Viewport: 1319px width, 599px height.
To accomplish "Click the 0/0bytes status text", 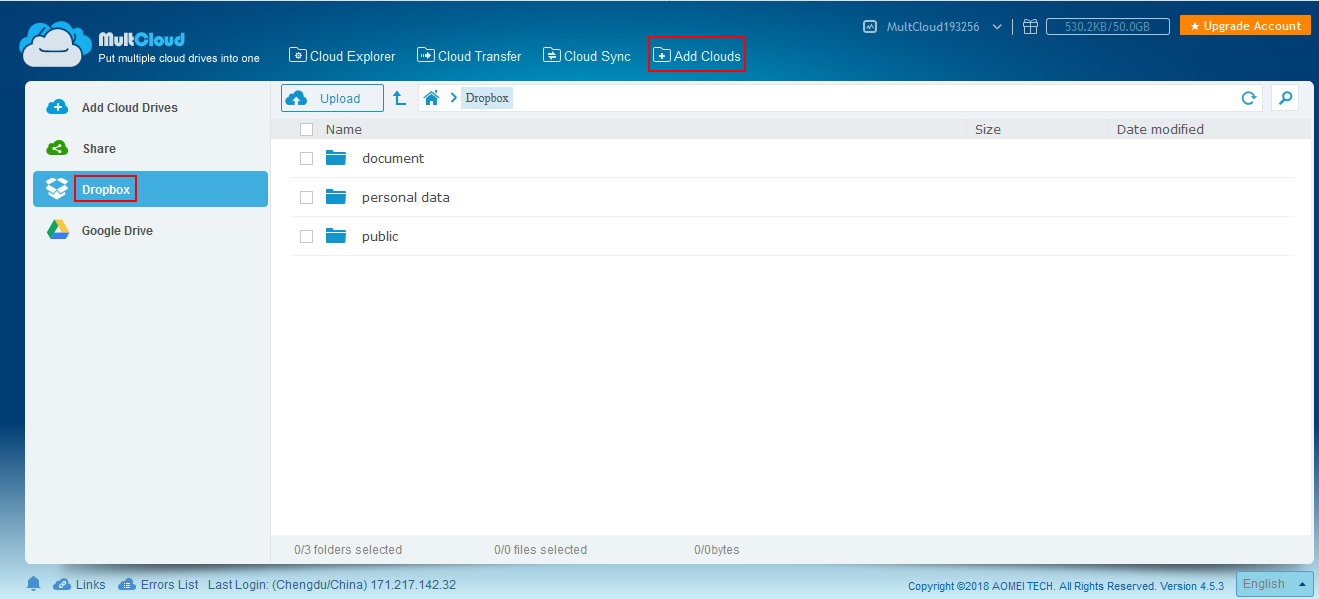I will point(717,549).
